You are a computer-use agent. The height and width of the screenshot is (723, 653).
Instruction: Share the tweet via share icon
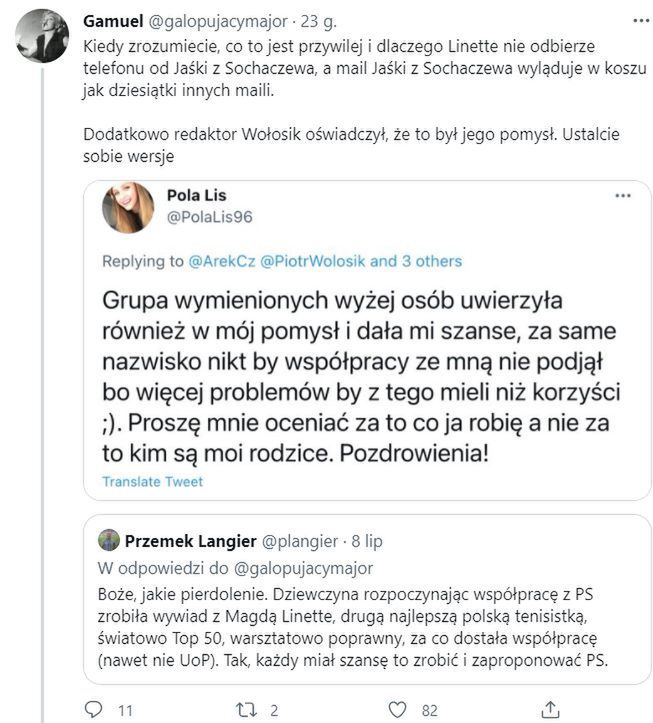pos(549,708)
